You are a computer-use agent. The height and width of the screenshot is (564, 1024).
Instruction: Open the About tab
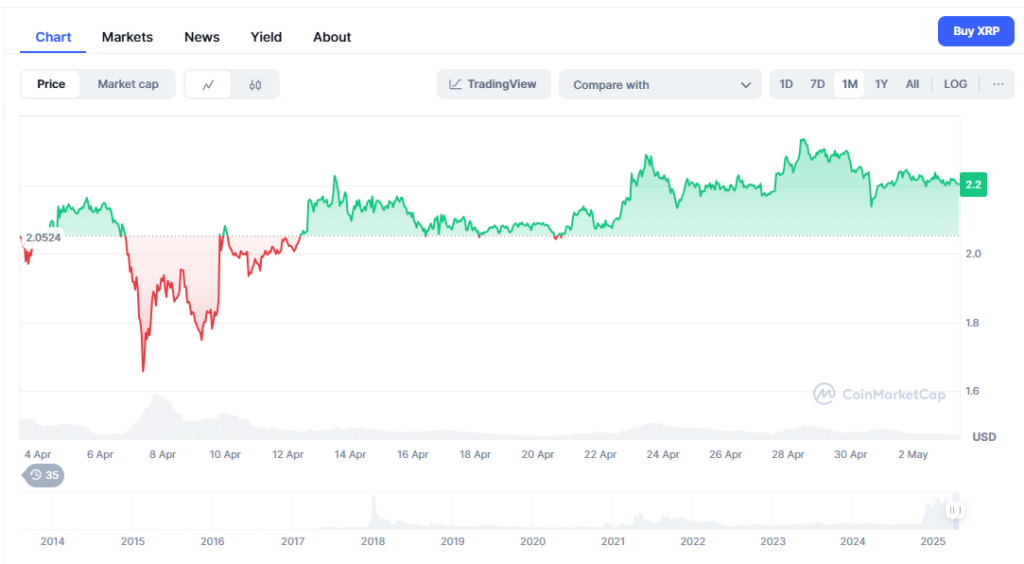click(x=332, y=37)
